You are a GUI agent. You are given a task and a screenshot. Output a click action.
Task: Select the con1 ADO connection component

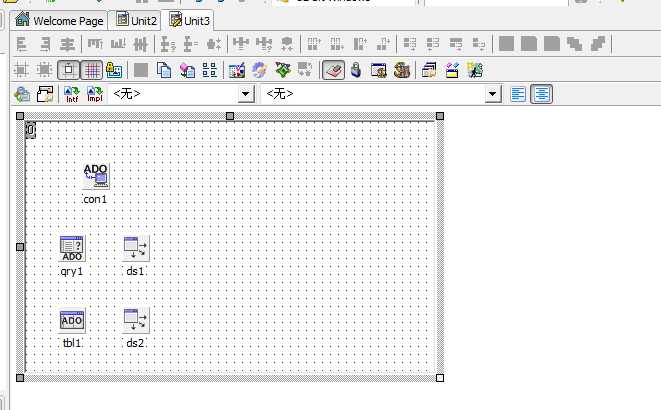96,176
